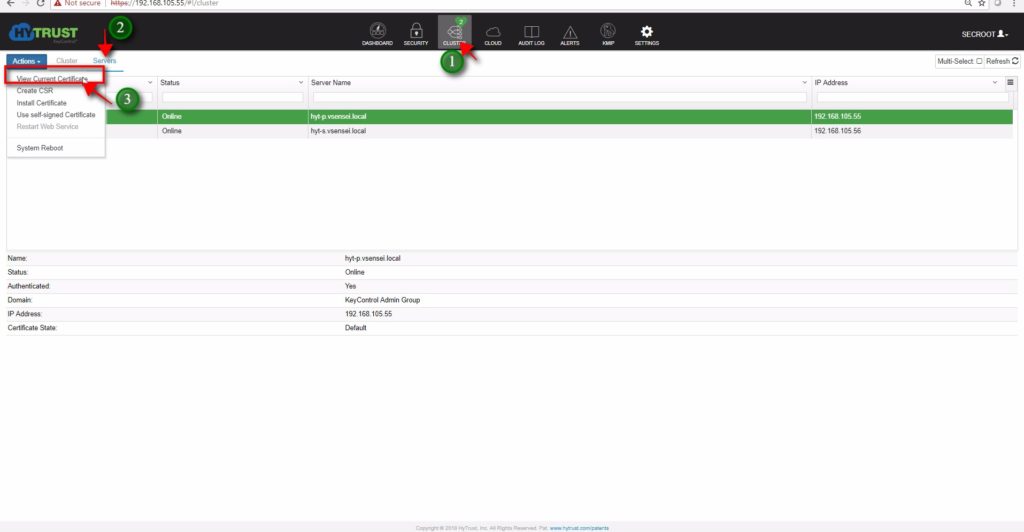Viewport: 1024px width, 532px height.
Task: Open the IP Address column dropdown arrow
Action: (995, 83)
